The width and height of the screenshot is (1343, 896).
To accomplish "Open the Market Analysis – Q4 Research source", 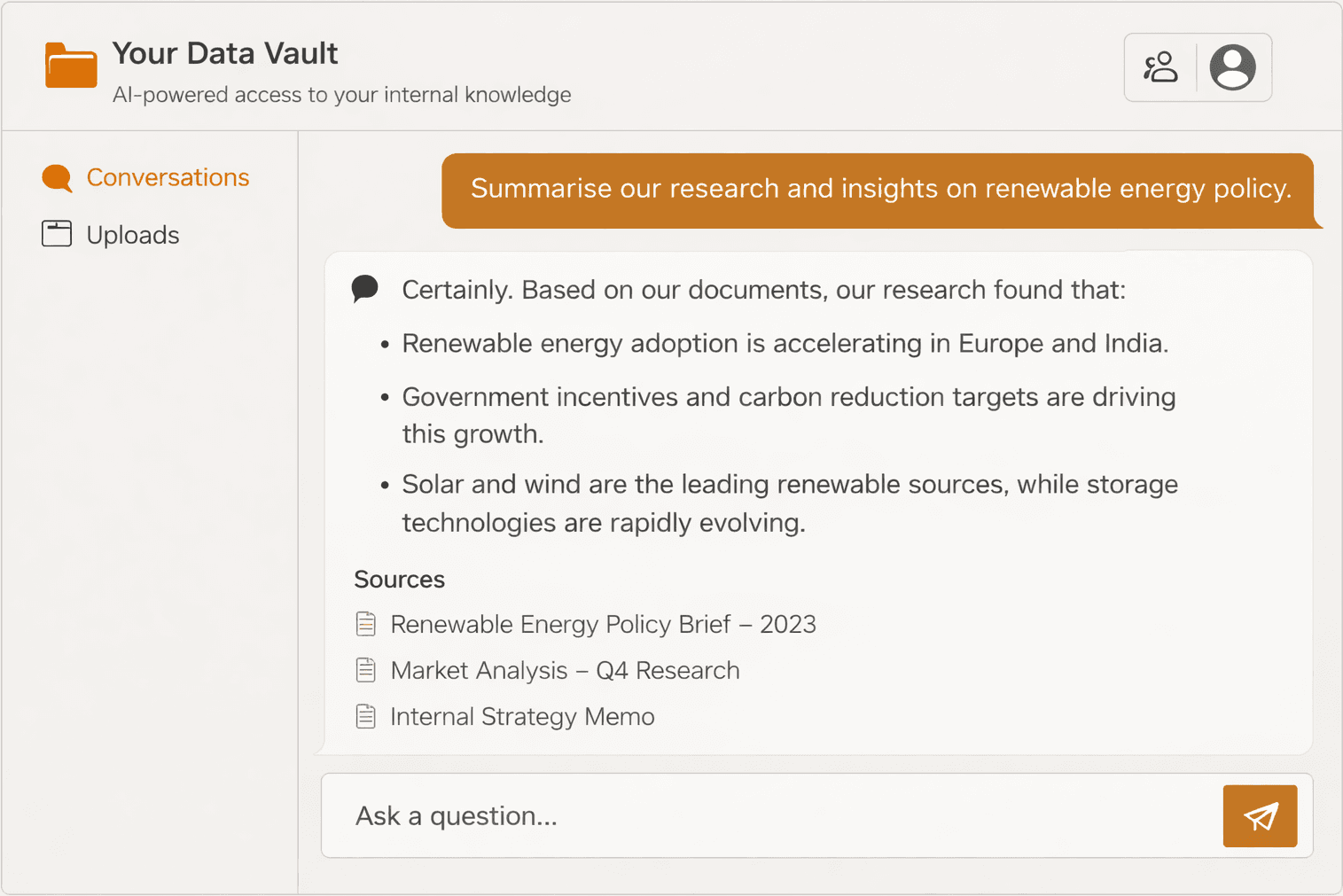I will (565, 670).
